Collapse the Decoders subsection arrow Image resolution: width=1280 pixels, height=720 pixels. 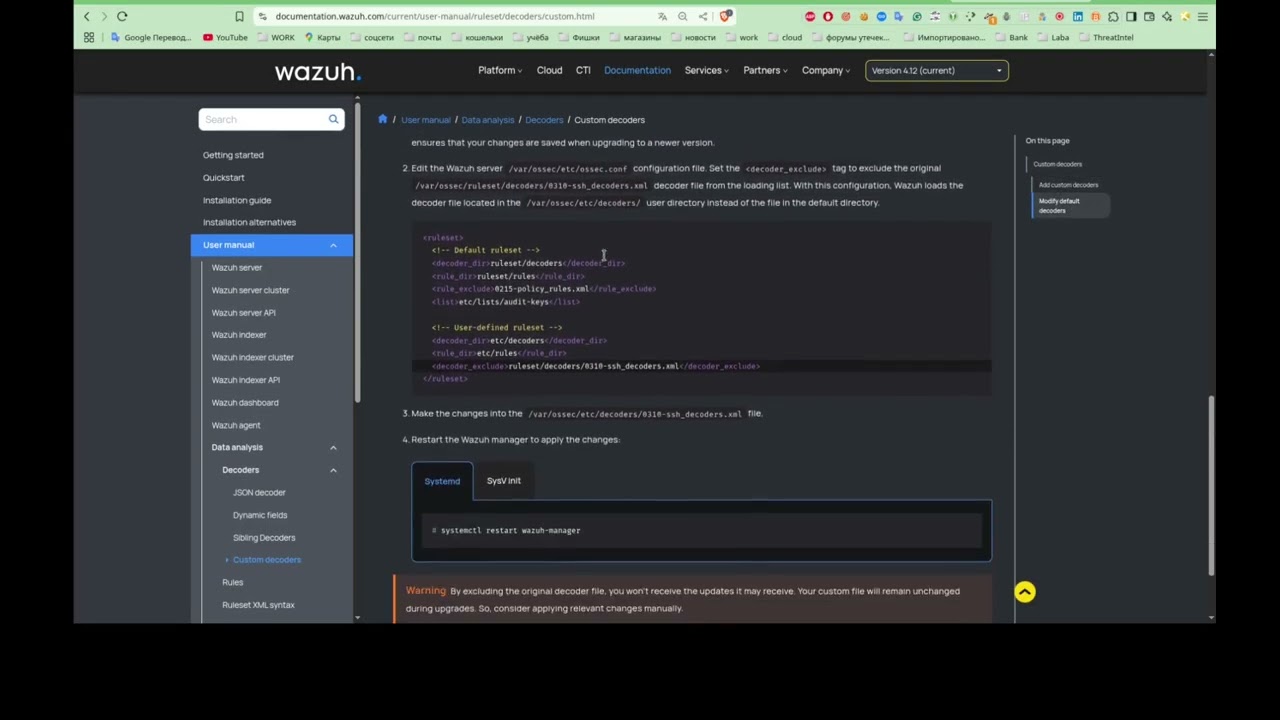point(333,470)
